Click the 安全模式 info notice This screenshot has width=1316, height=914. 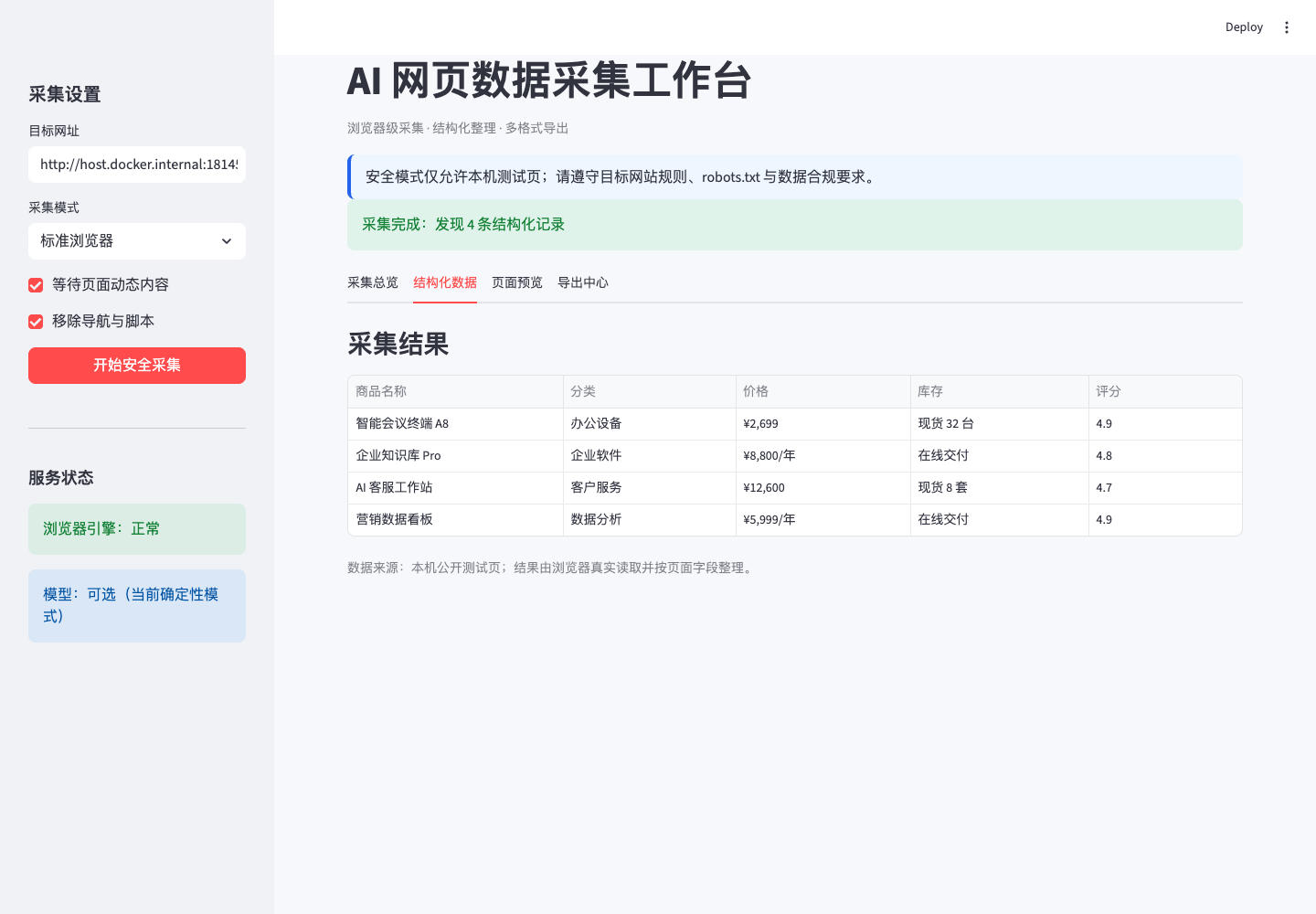click(x=795, y=177)
